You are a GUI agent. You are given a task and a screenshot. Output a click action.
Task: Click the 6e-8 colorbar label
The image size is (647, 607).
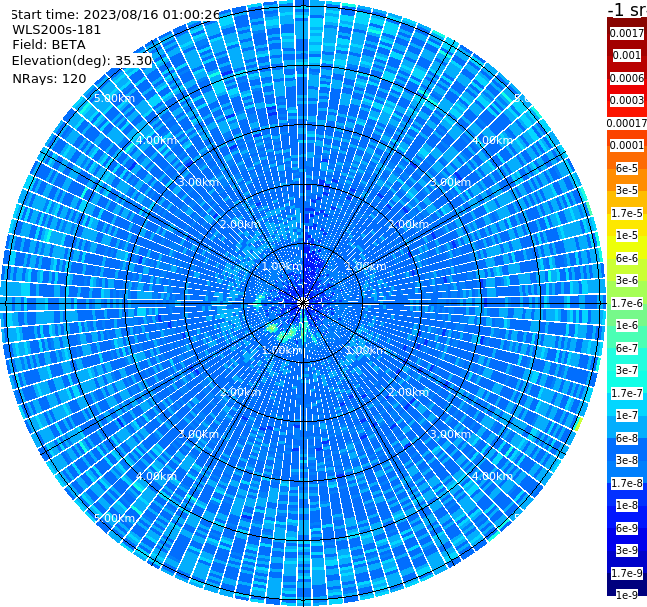[627, 438]
